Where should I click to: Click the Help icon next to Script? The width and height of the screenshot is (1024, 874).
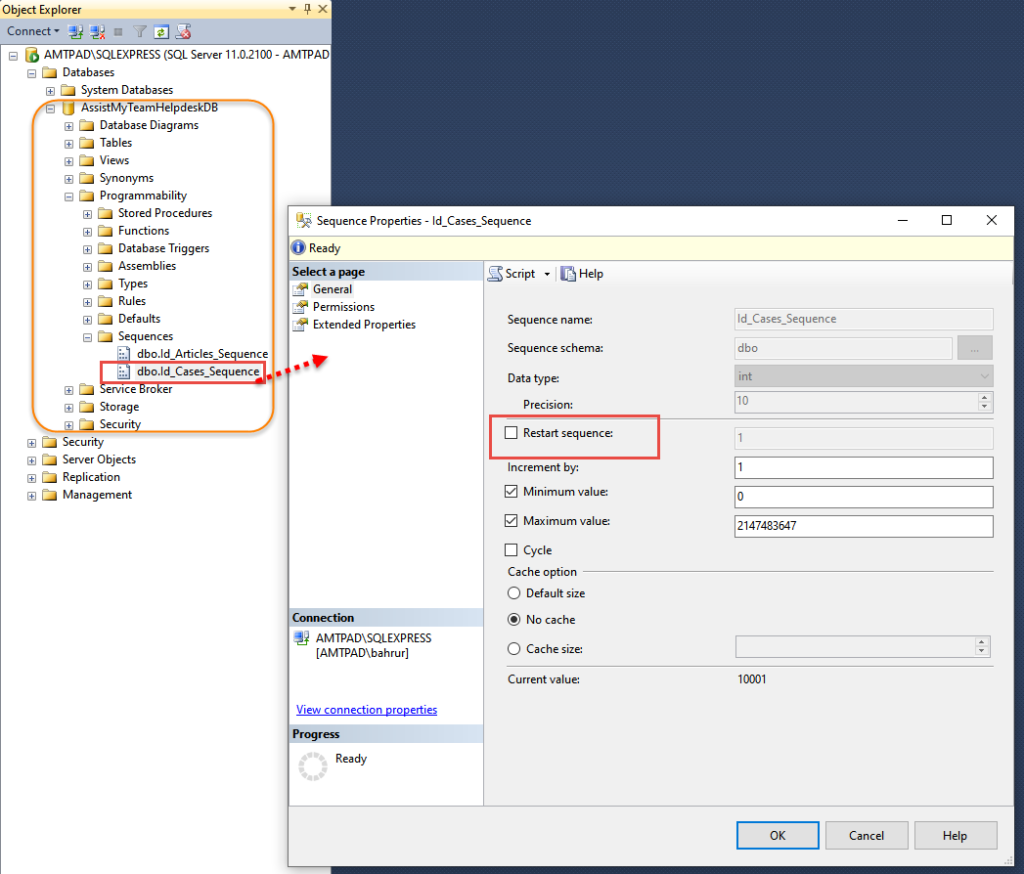coord(566,273)
